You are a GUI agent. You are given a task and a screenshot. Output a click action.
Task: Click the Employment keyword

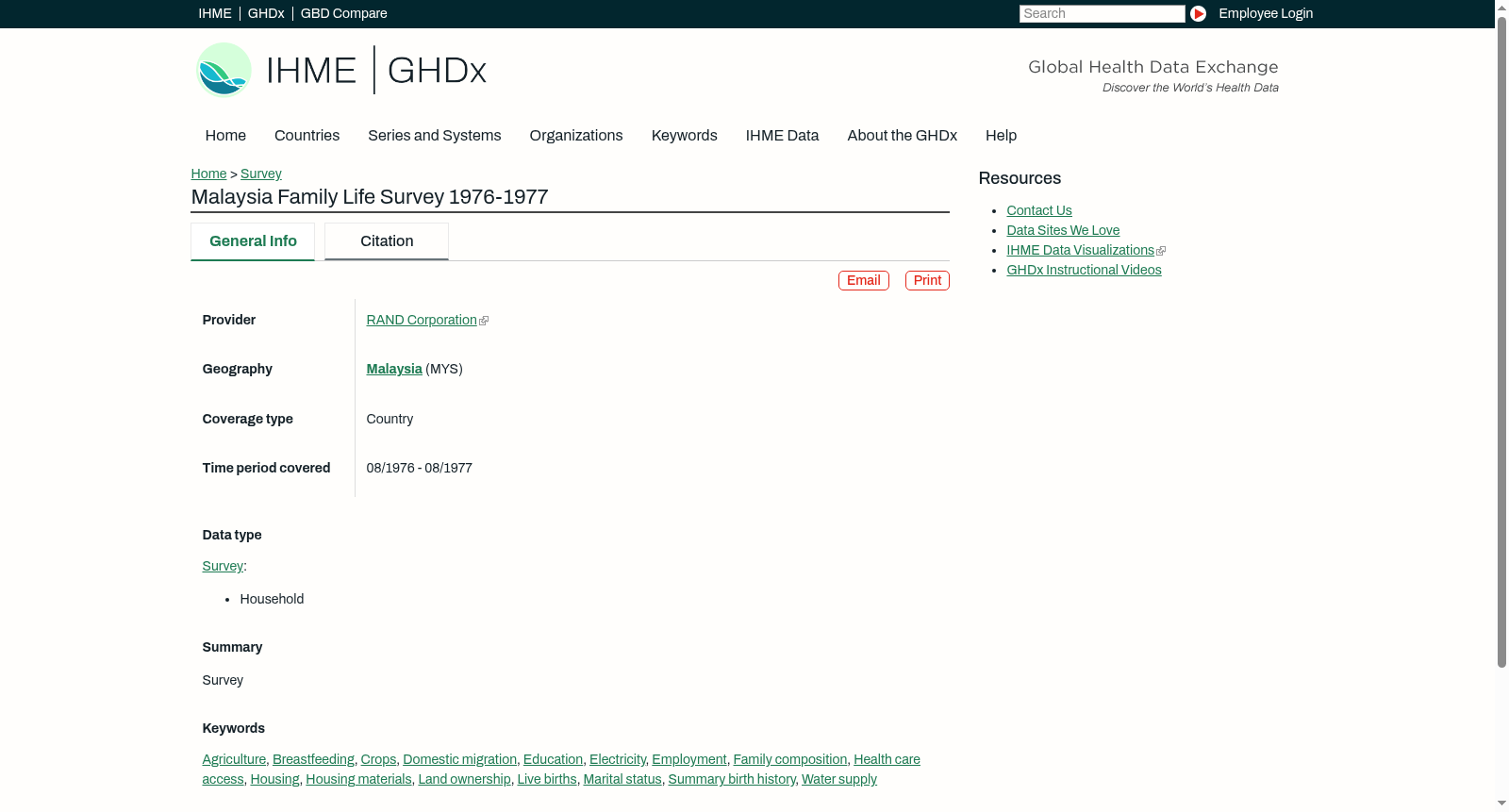[689, 760]
